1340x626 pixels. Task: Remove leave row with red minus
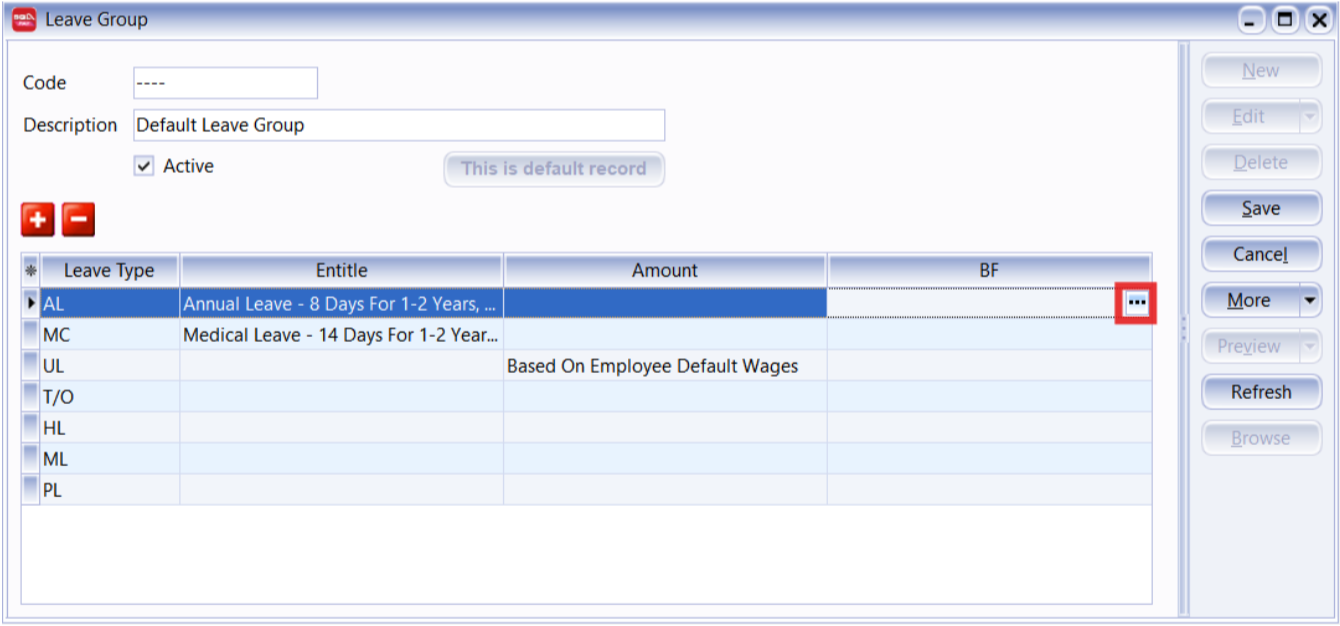79,219
